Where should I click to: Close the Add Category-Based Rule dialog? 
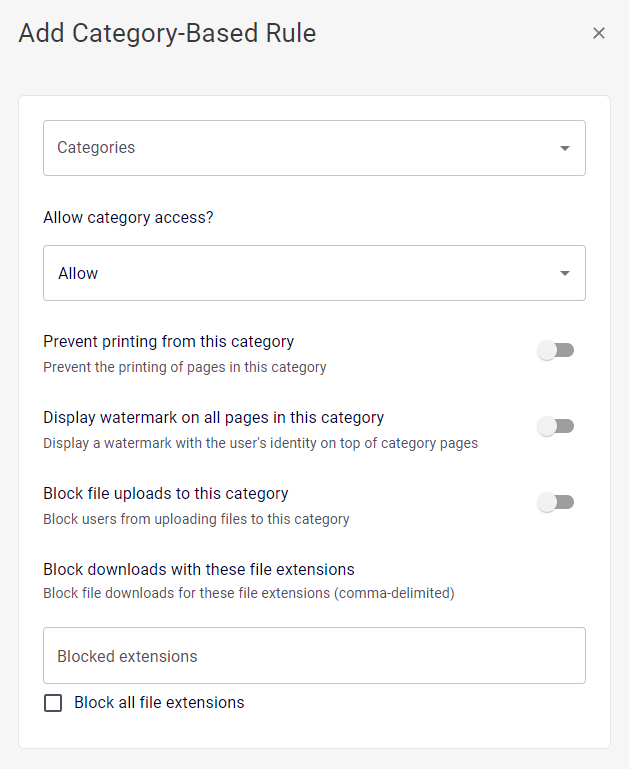coord(599,33)
